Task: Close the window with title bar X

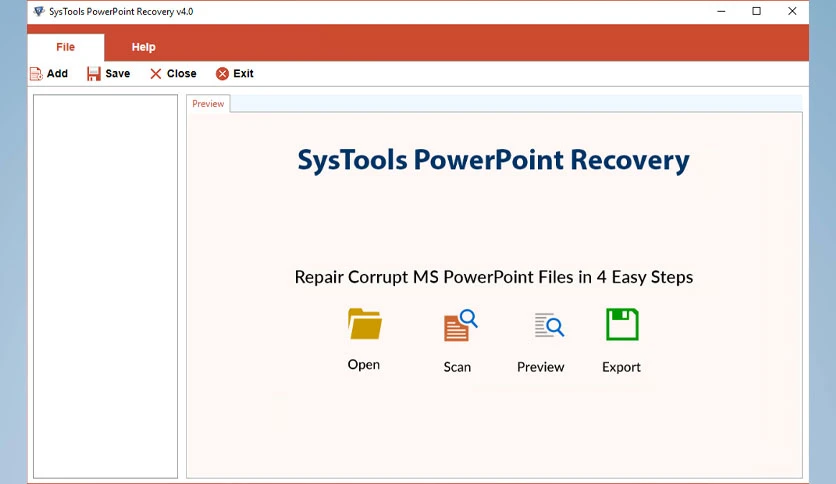Action: [792, 11]
